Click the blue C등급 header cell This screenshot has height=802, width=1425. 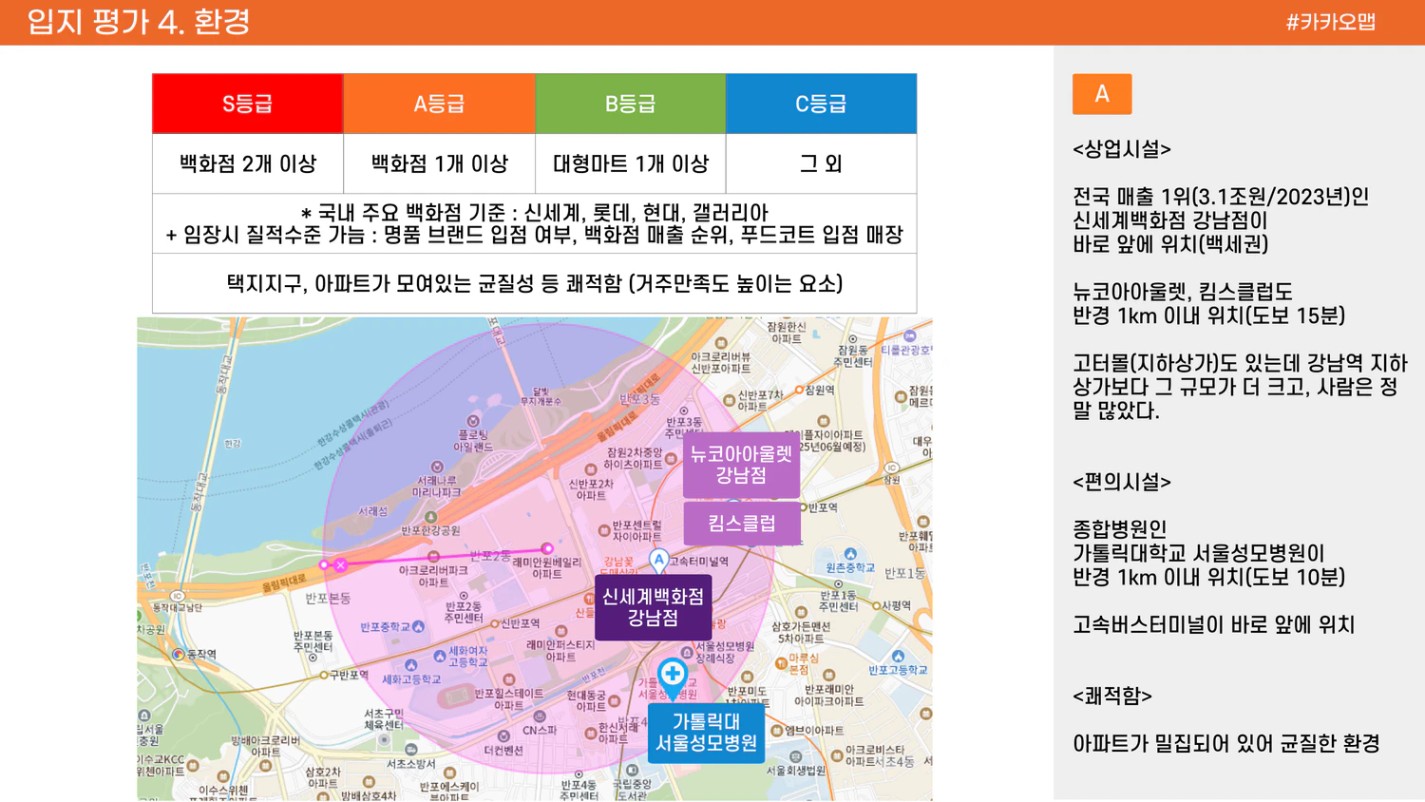tap(821, 104)
